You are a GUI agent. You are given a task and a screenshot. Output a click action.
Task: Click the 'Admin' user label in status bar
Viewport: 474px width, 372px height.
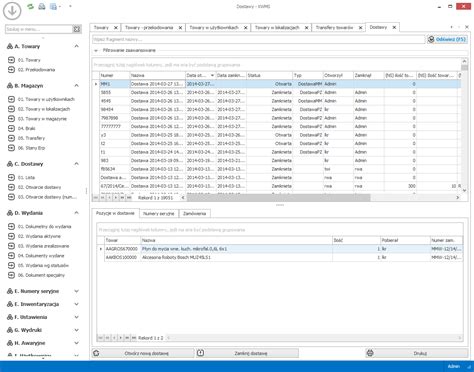pos(453,366)
